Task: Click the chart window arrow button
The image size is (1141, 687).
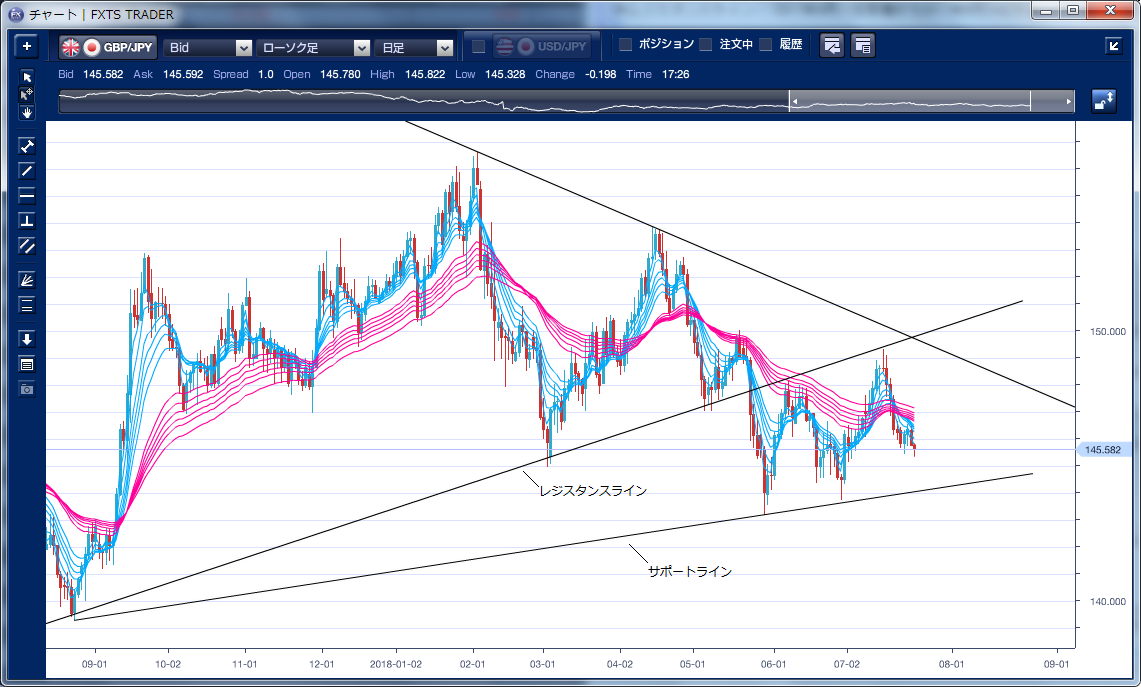Action: click(x=832, y=46)
